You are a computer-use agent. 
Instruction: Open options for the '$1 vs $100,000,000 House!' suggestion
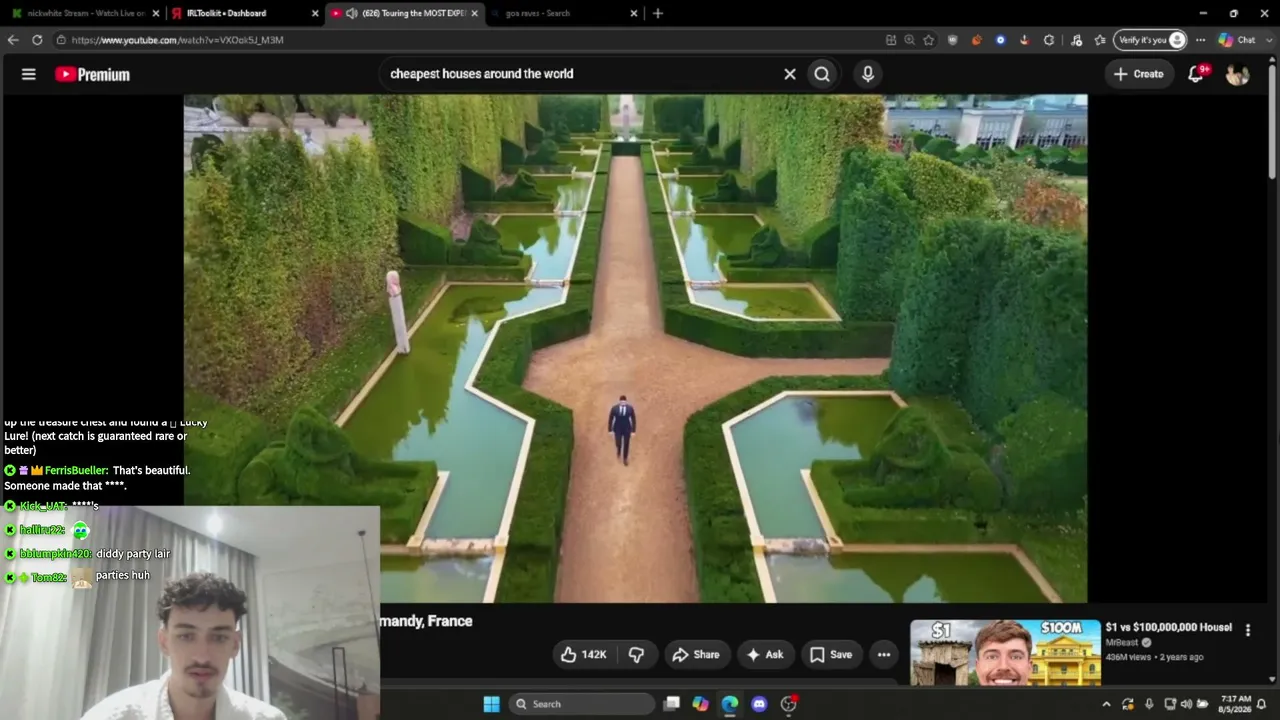[1247, 630]
